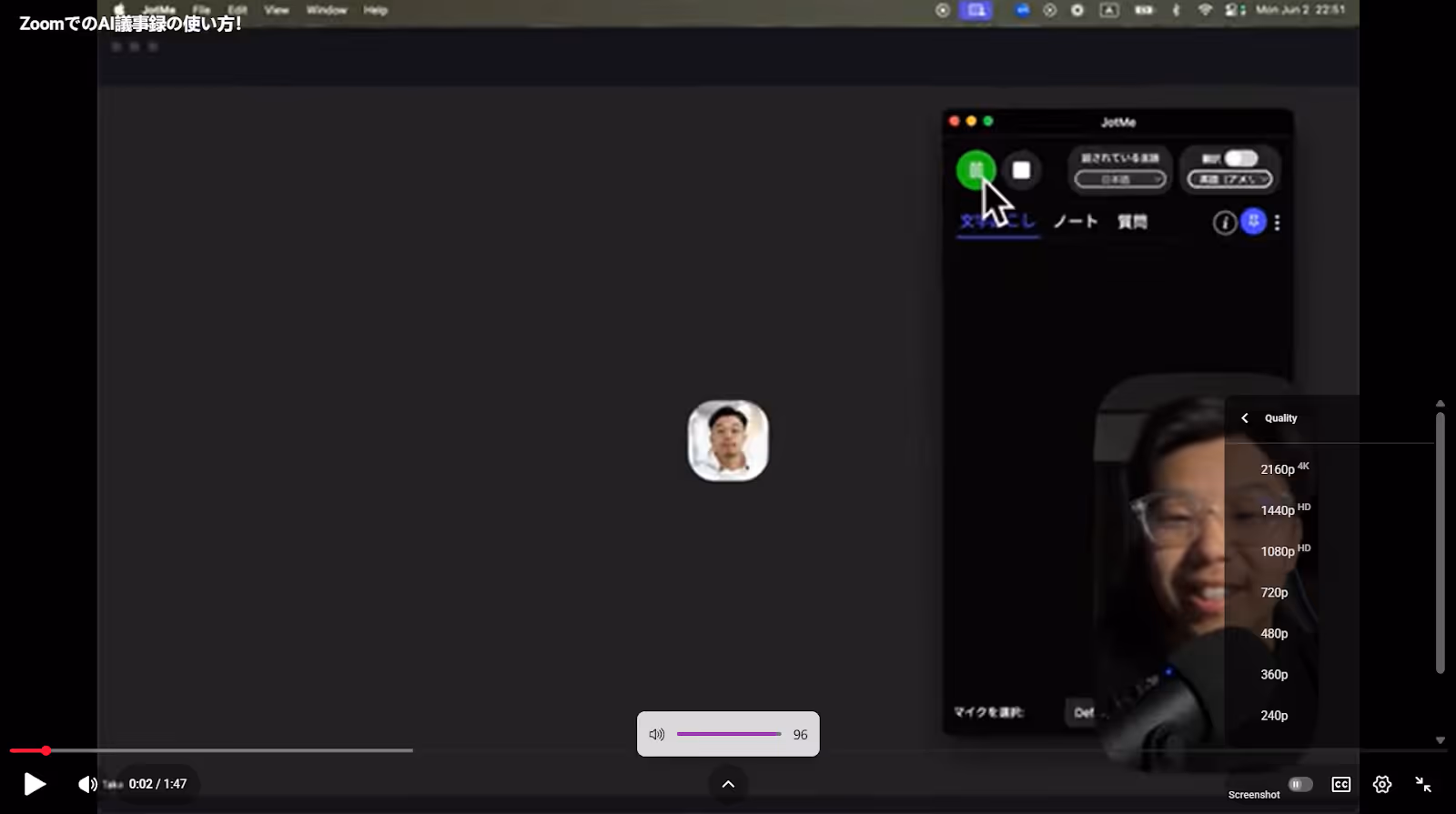Click the profile photo thumbnail in center
Image resolution: width=1456 pixels, height=814 pixels.
click(728, 441)
